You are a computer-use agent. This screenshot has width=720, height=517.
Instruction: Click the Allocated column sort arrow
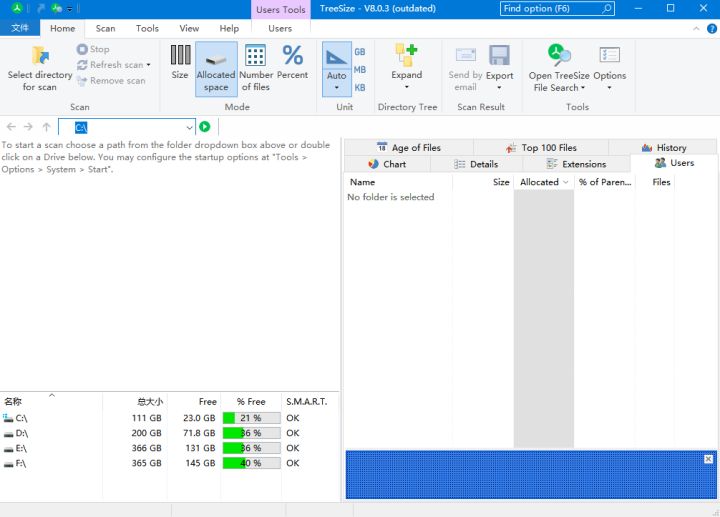click(566, 182)
